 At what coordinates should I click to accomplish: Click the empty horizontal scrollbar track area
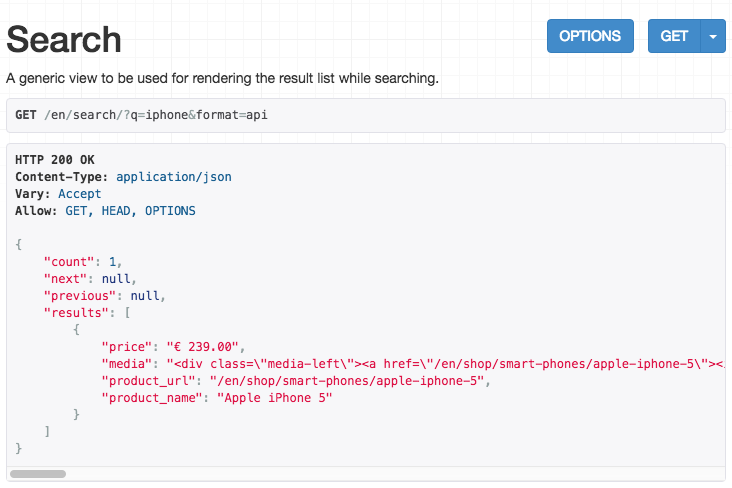point(395,474)
